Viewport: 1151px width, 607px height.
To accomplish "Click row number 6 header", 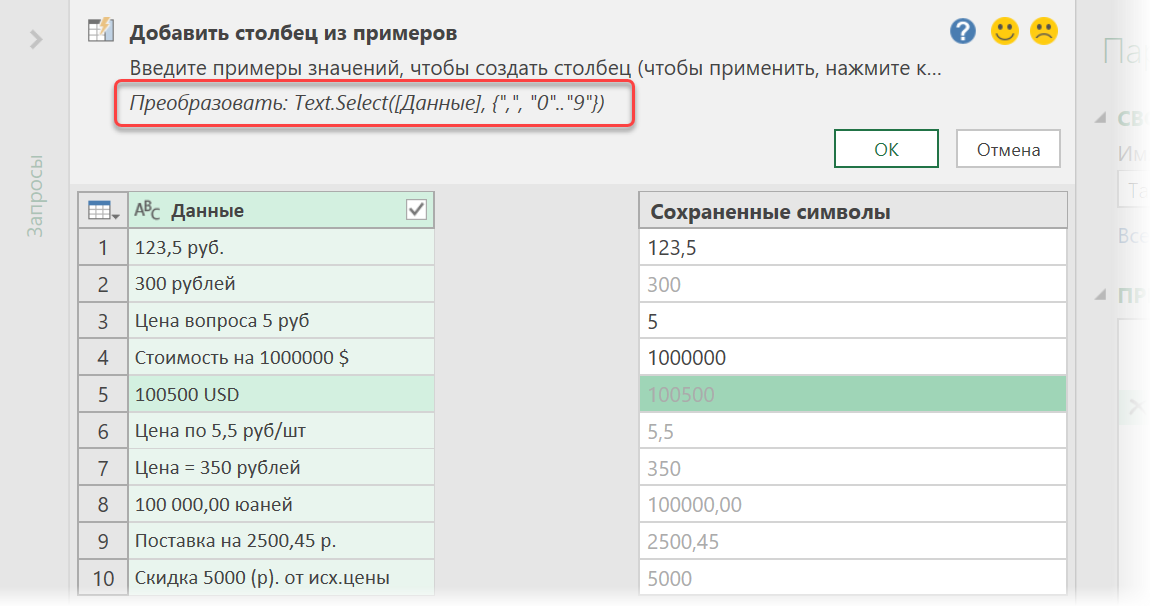I will (x=103, y=430).
